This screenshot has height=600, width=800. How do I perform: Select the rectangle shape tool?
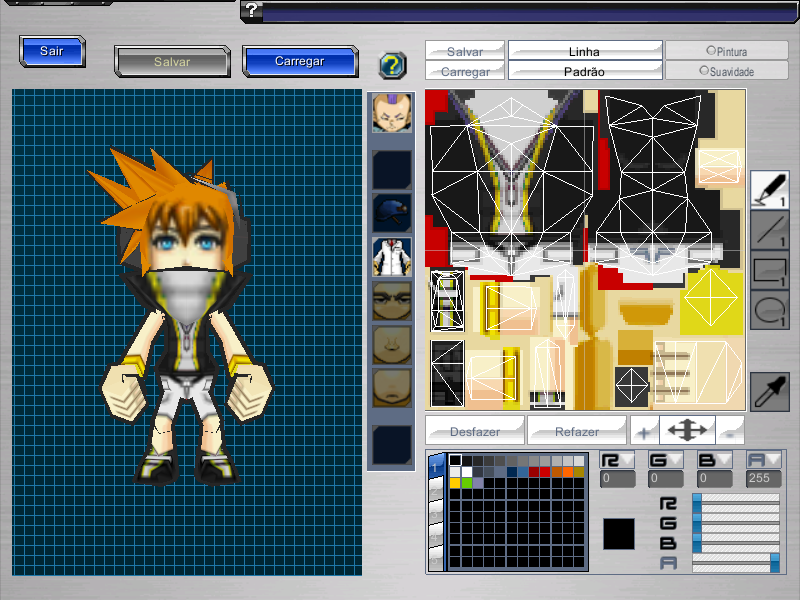tap(769, 270)
